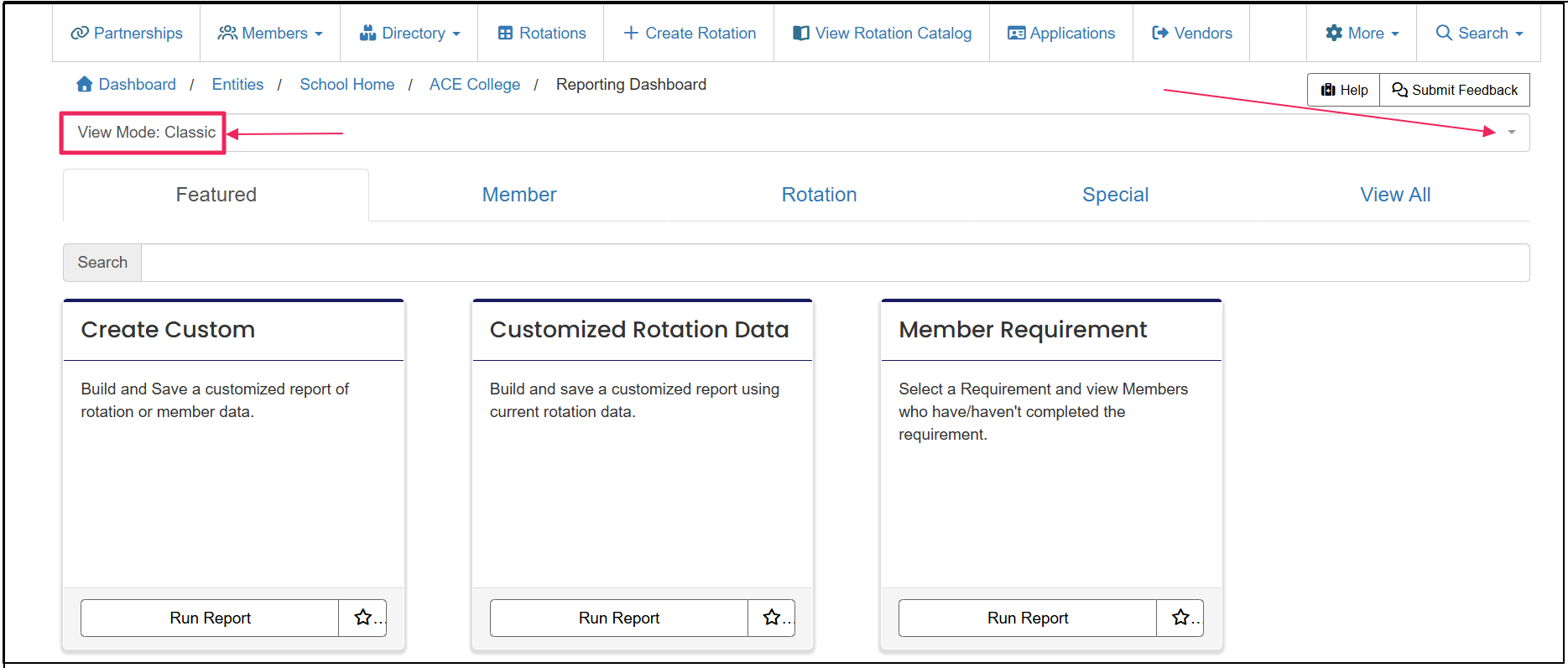Screen dimensions: 1568x668
Task: Click the plus icon for Create Rotation
Action: tap(631, 34)
